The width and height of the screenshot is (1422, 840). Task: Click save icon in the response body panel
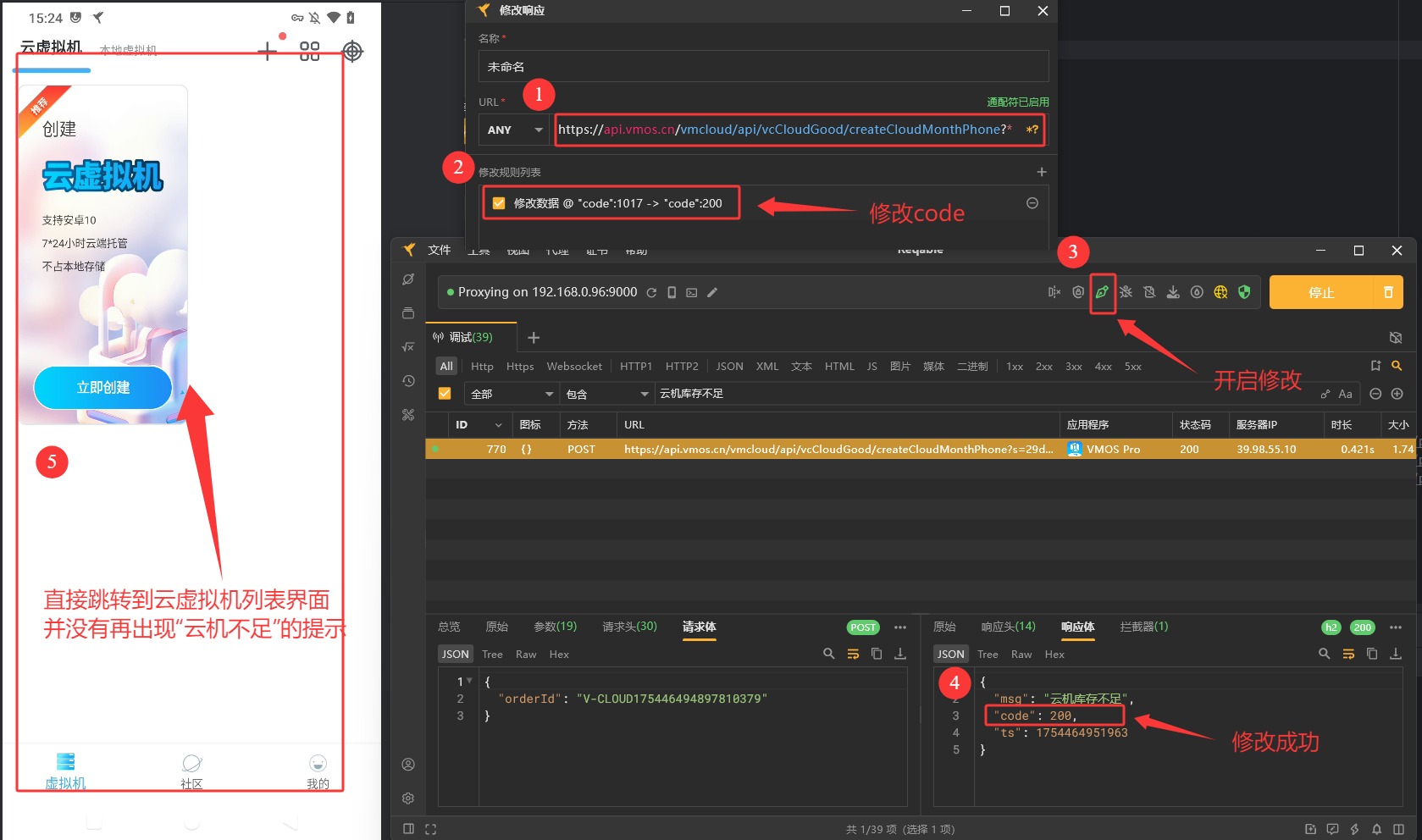pos(1396,654)
